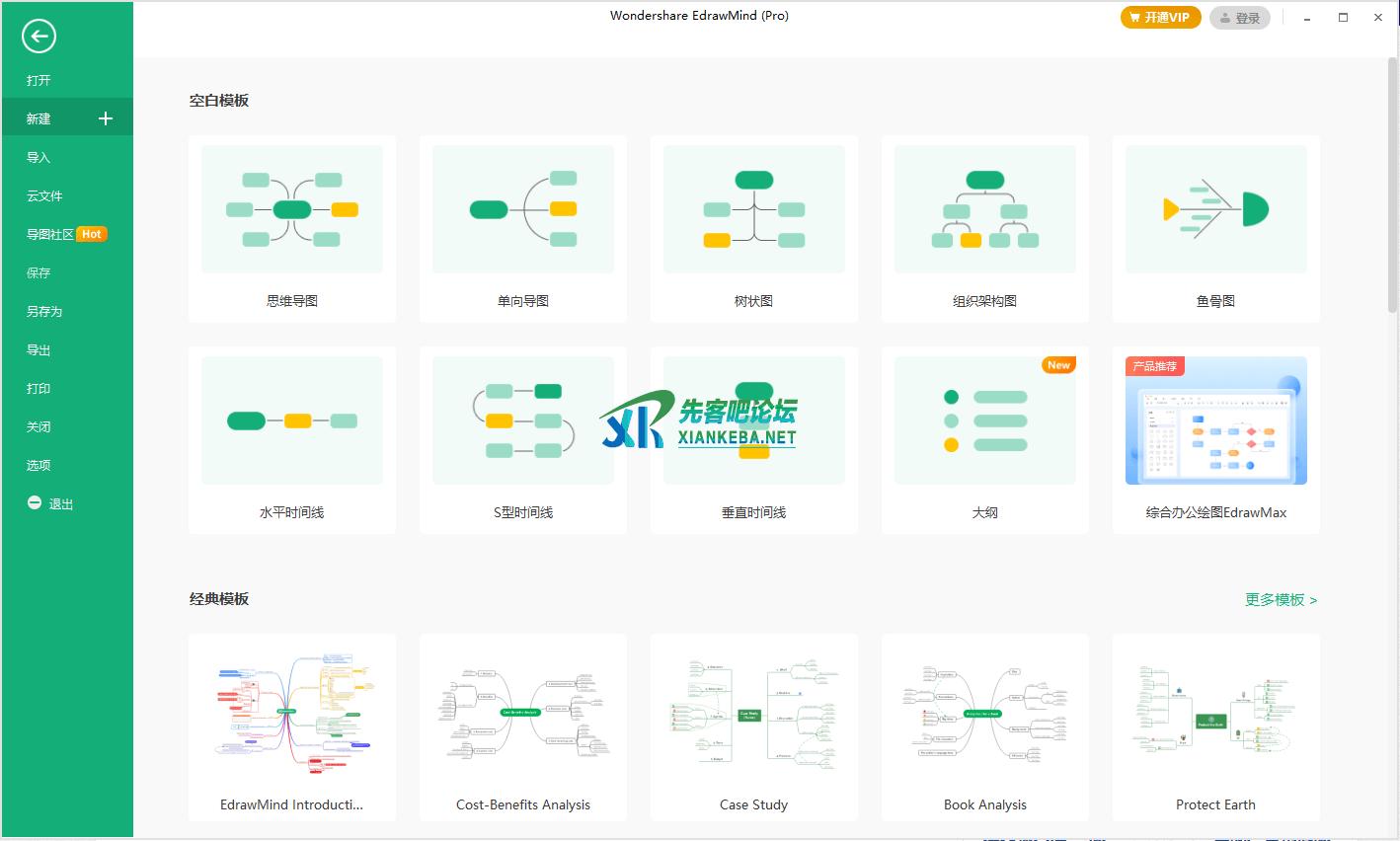This screenshot has width=1400, height=841.
Task: Select the 思维导图 mind map template icon
Action: pyautogui.click(x=291, y=209)
